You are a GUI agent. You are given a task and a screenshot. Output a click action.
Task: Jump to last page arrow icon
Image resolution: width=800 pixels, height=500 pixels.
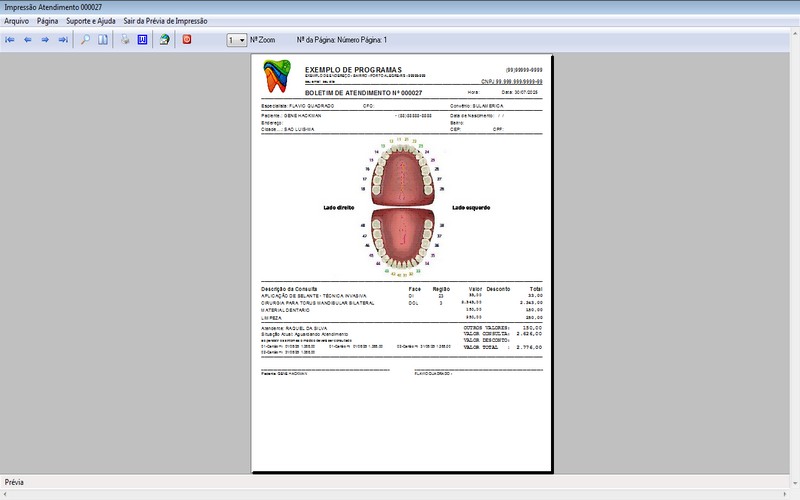63,40
